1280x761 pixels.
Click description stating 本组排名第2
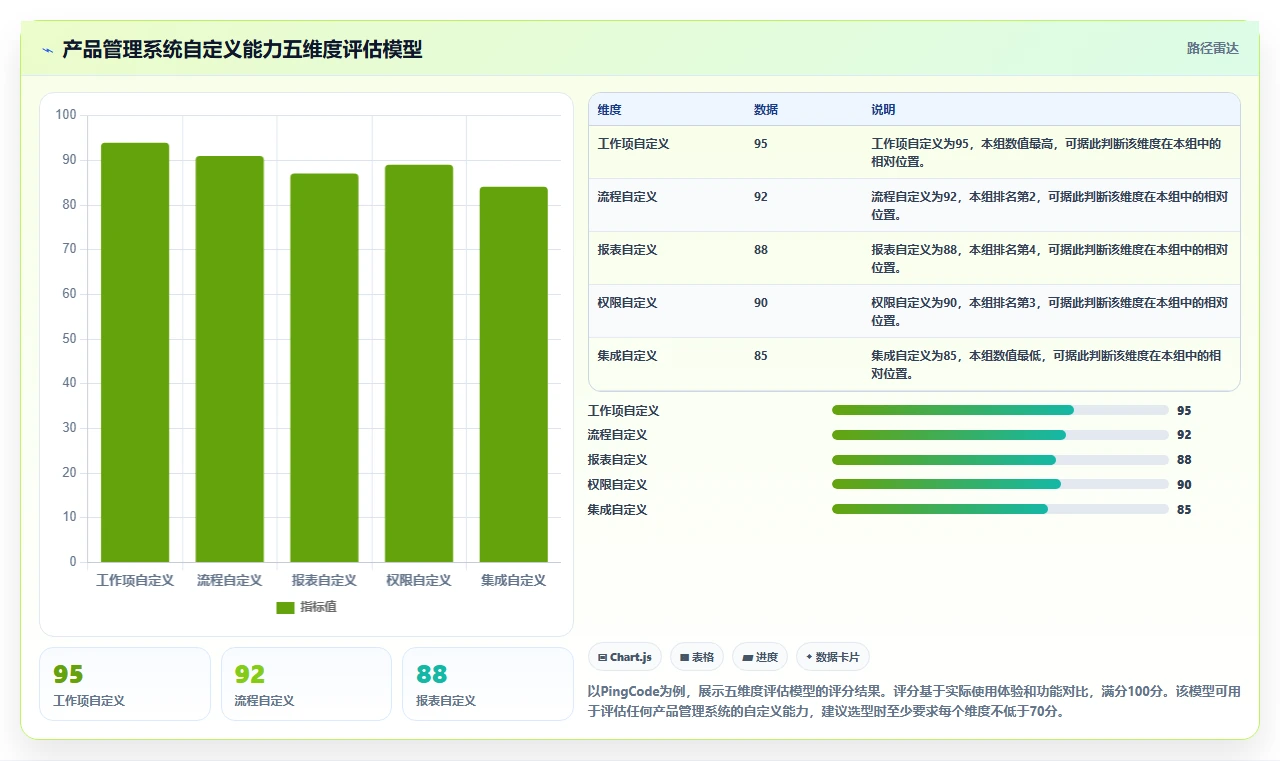point(1050,206)
